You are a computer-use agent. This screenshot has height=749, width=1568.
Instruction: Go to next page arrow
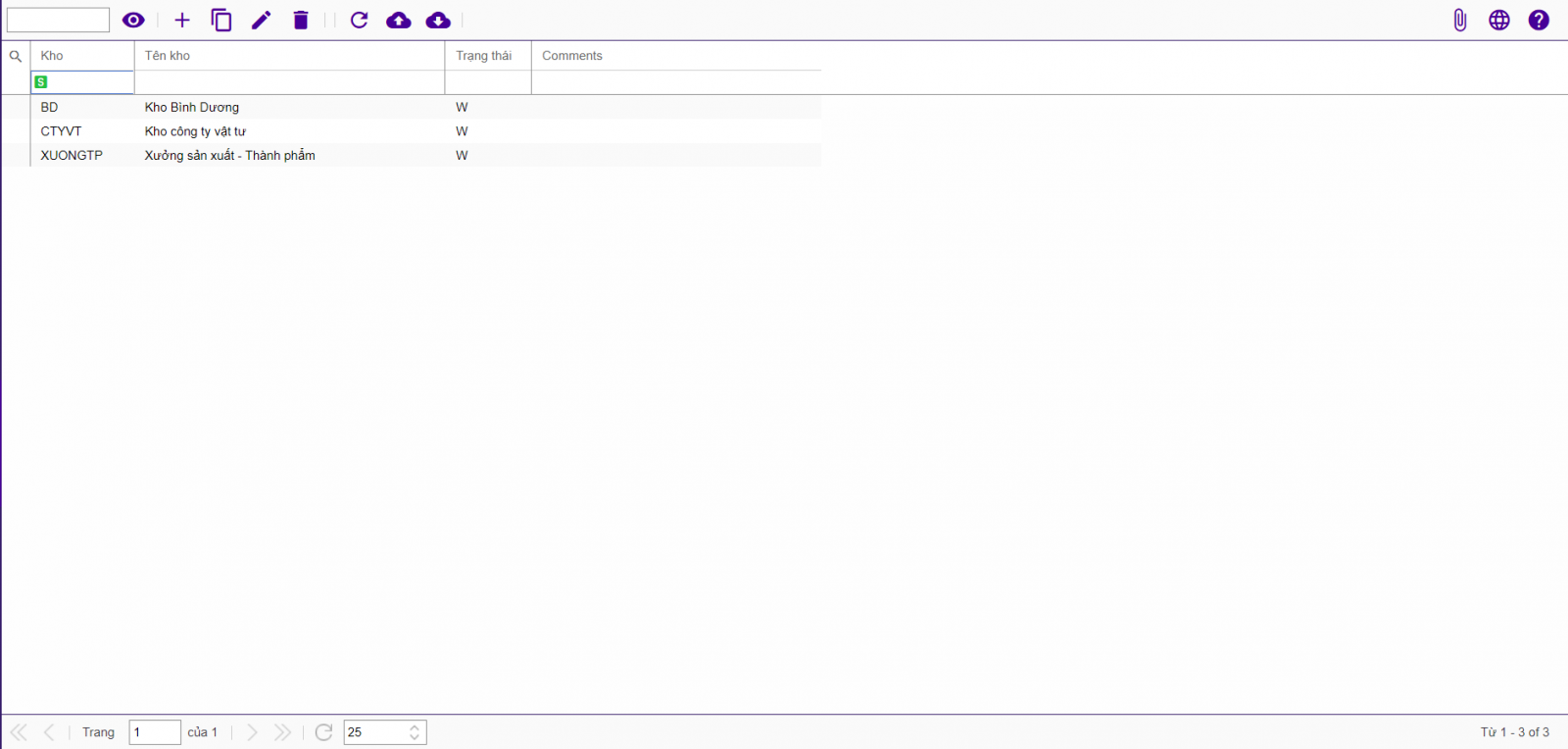(252, 732)
